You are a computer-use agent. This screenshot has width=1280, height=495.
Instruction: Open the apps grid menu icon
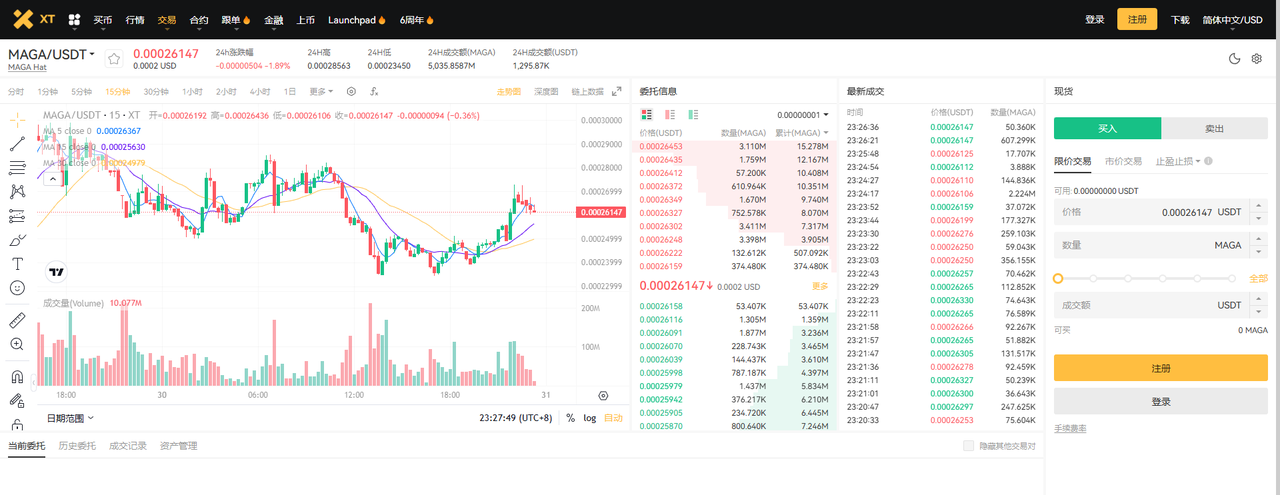74,19
